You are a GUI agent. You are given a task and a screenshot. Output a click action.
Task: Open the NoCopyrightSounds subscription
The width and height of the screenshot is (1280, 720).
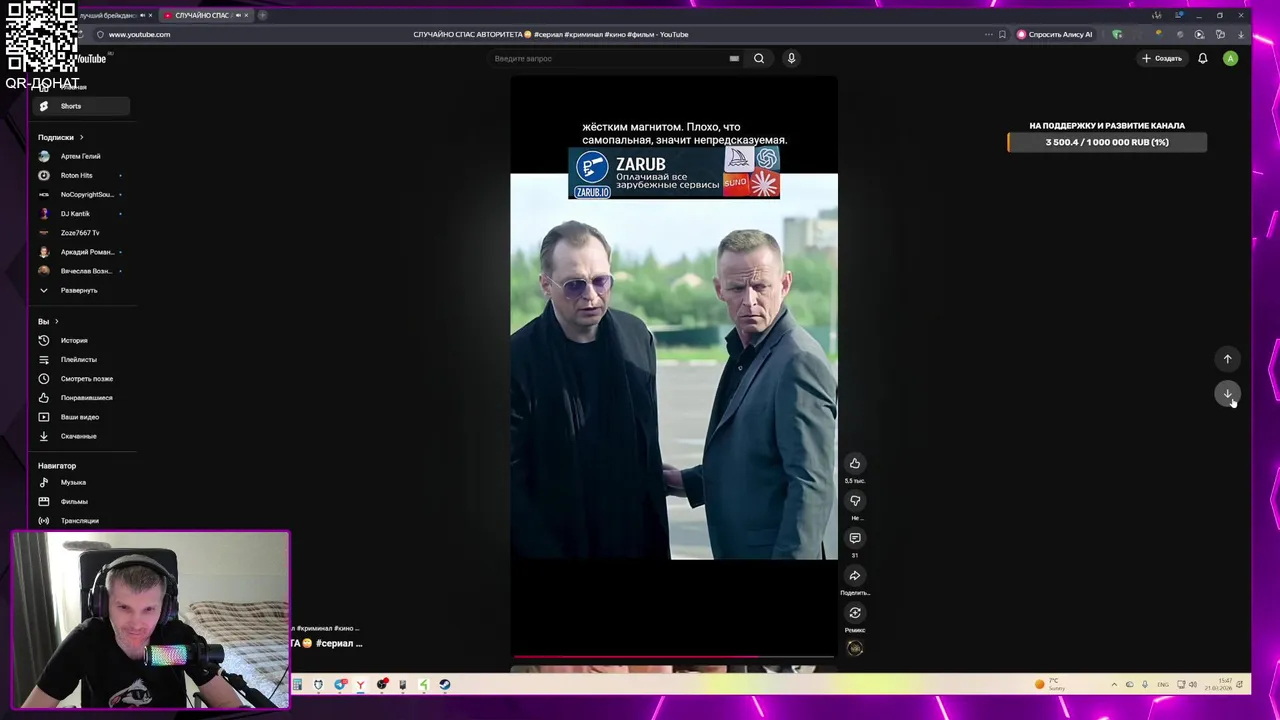click(x=80, y=194)
